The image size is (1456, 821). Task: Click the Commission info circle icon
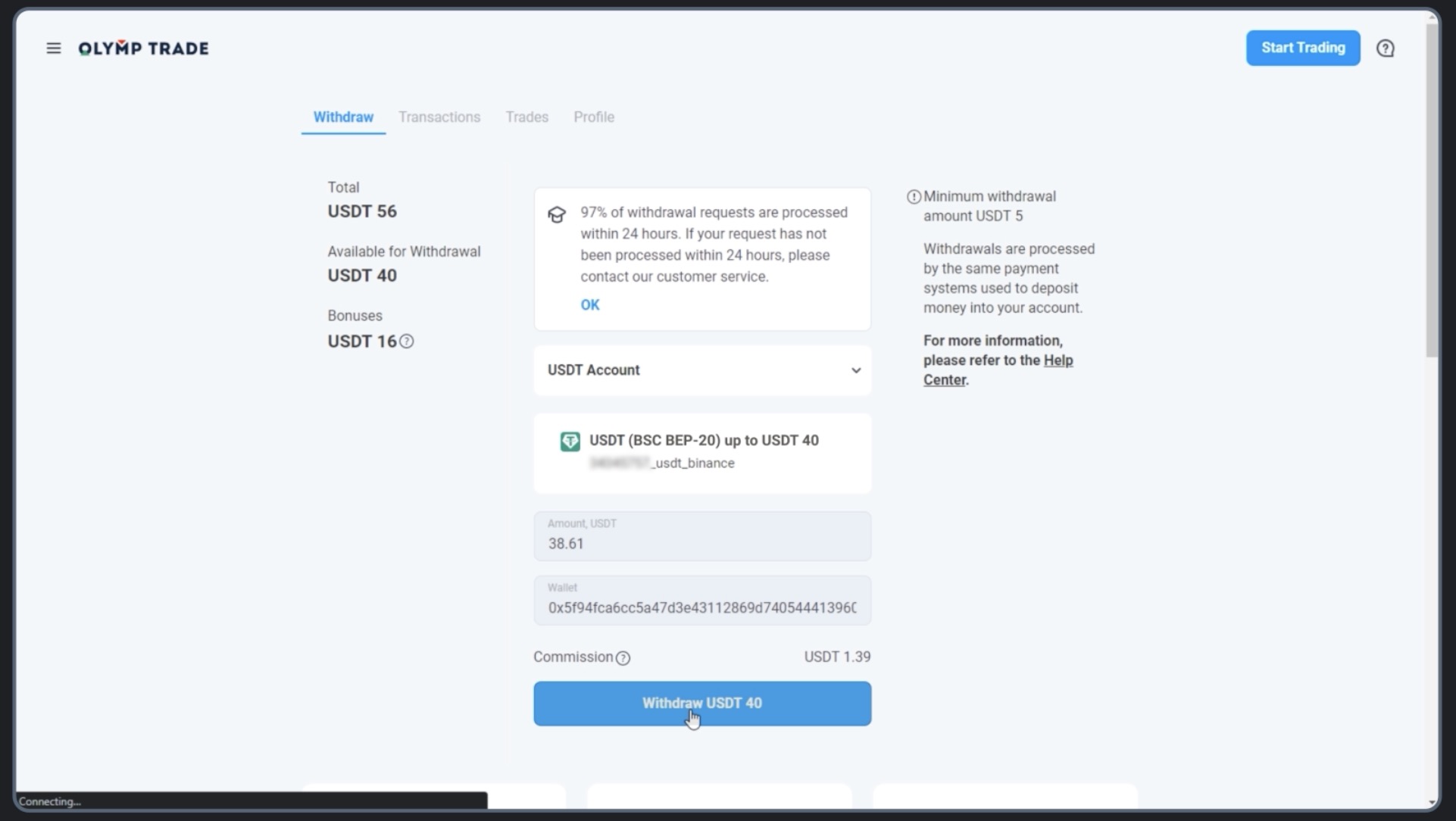(623, 657)
